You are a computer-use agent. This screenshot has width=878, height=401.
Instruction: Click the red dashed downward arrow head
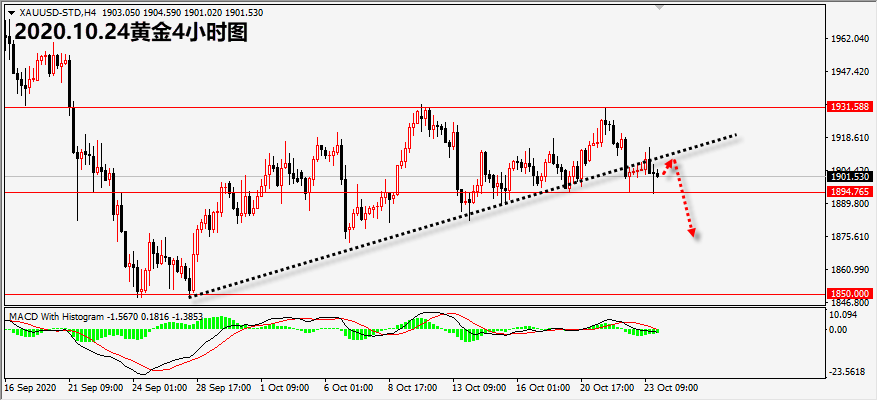pos(692,234)
